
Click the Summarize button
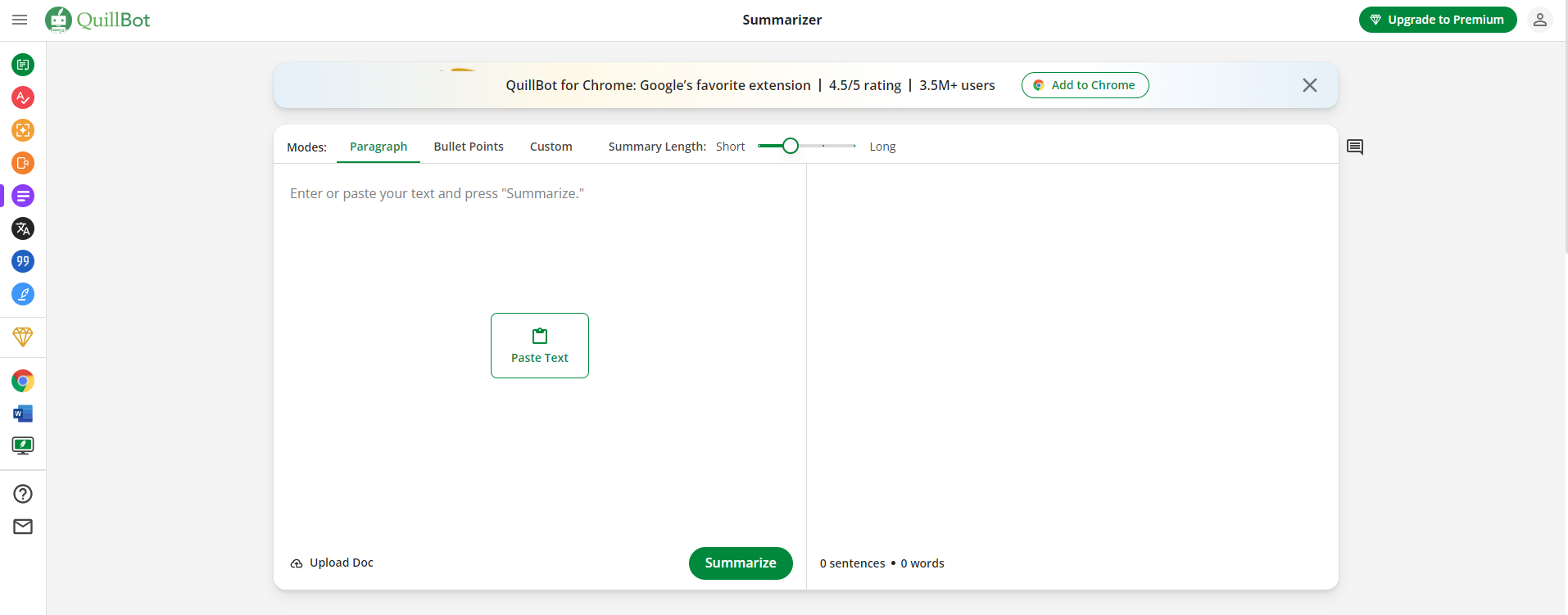741,563
